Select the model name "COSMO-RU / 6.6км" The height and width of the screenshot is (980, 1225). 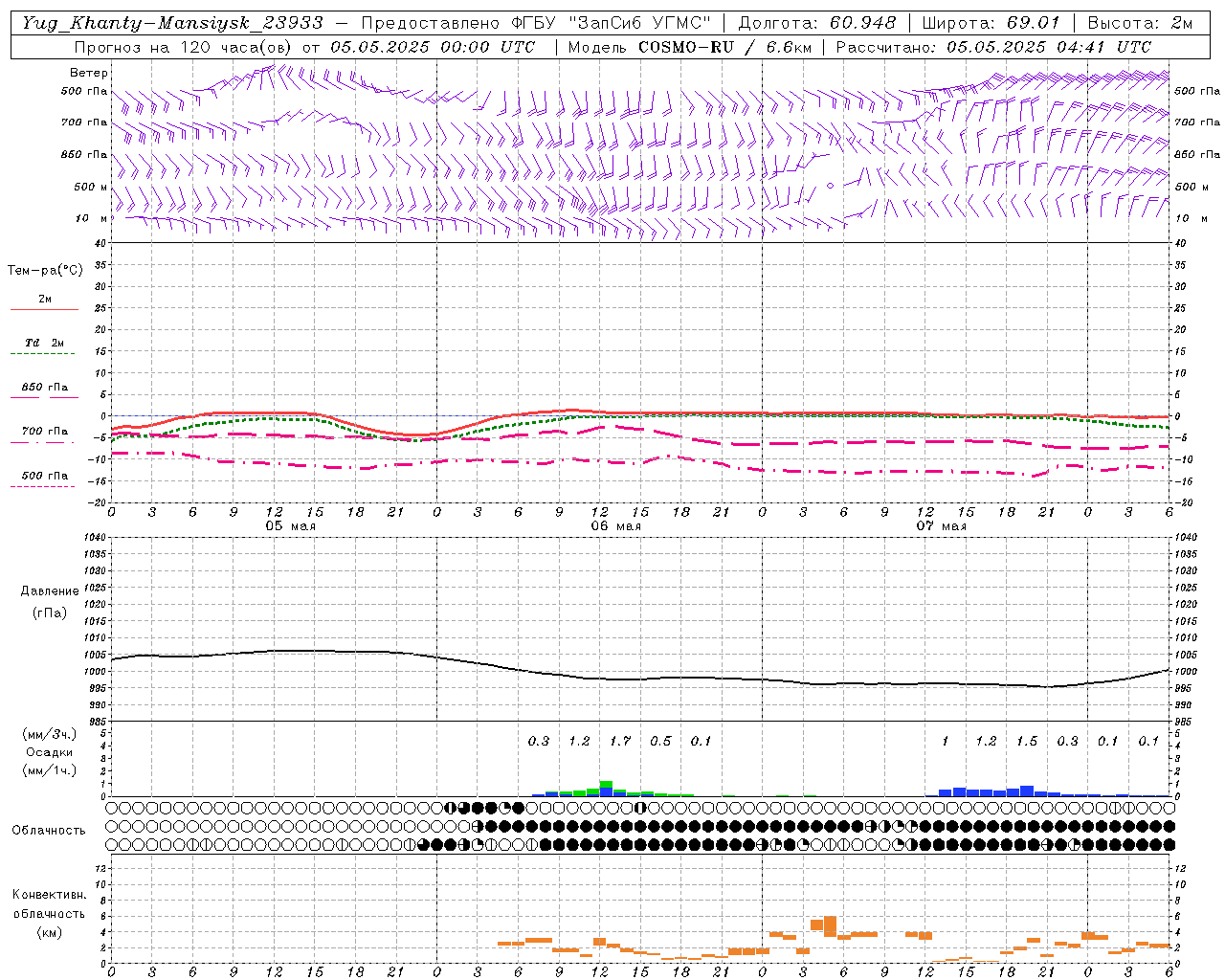[x=724, y=47]
